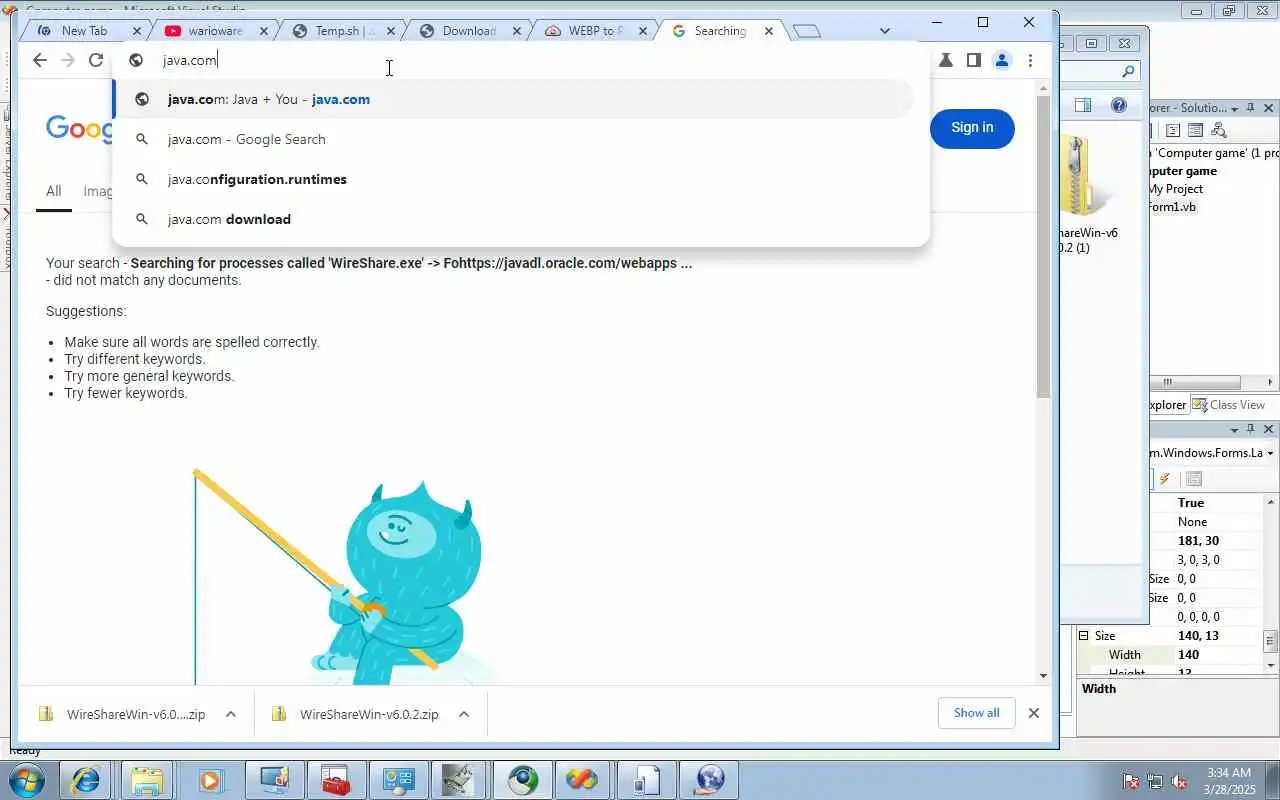Open Windows Explorer from the taskbar
Screen dimensions: 1280x800
tap(147, 780)
